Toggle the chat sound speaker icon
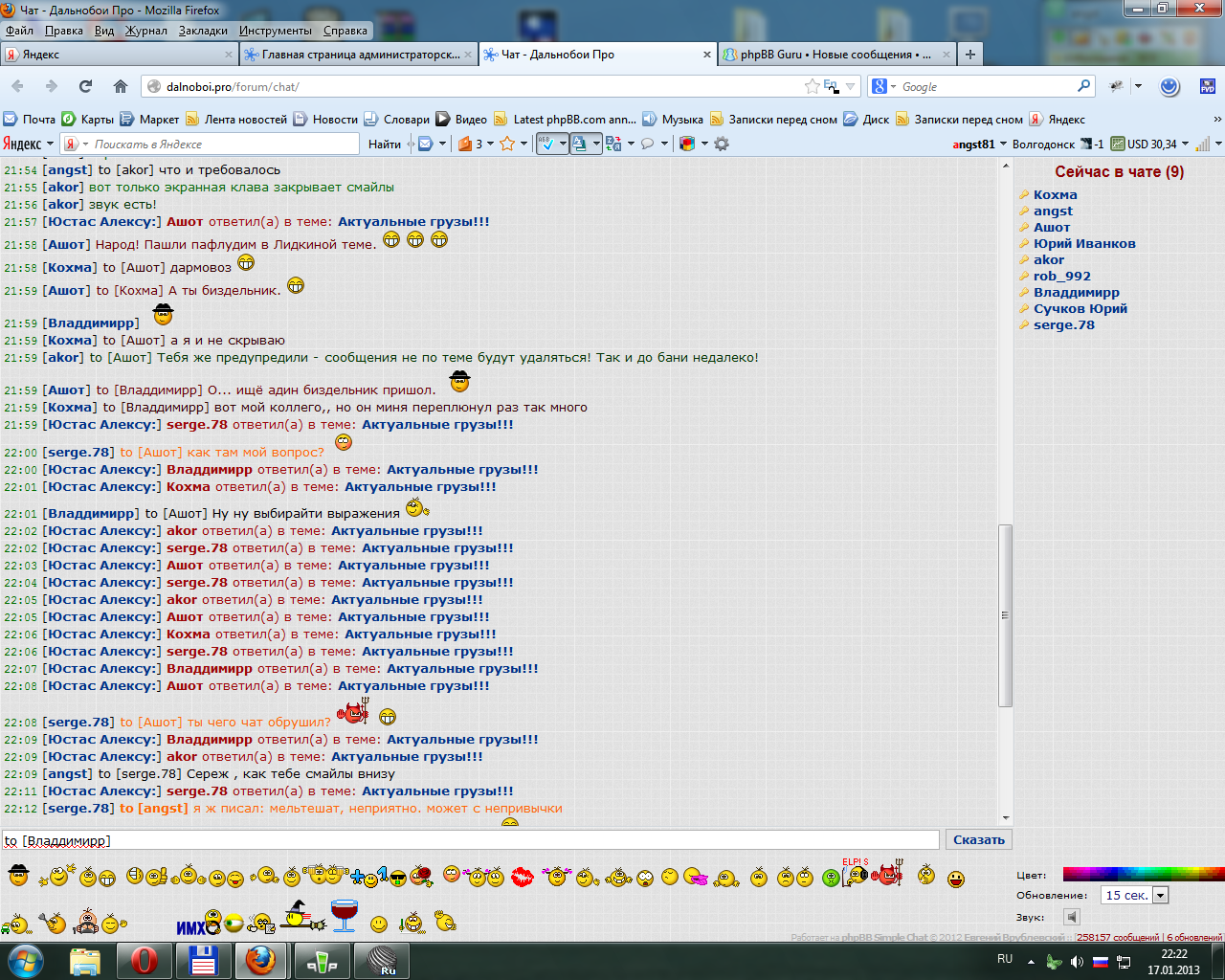The height and width of the screenshot is (980, 1225). (1071, 917)
